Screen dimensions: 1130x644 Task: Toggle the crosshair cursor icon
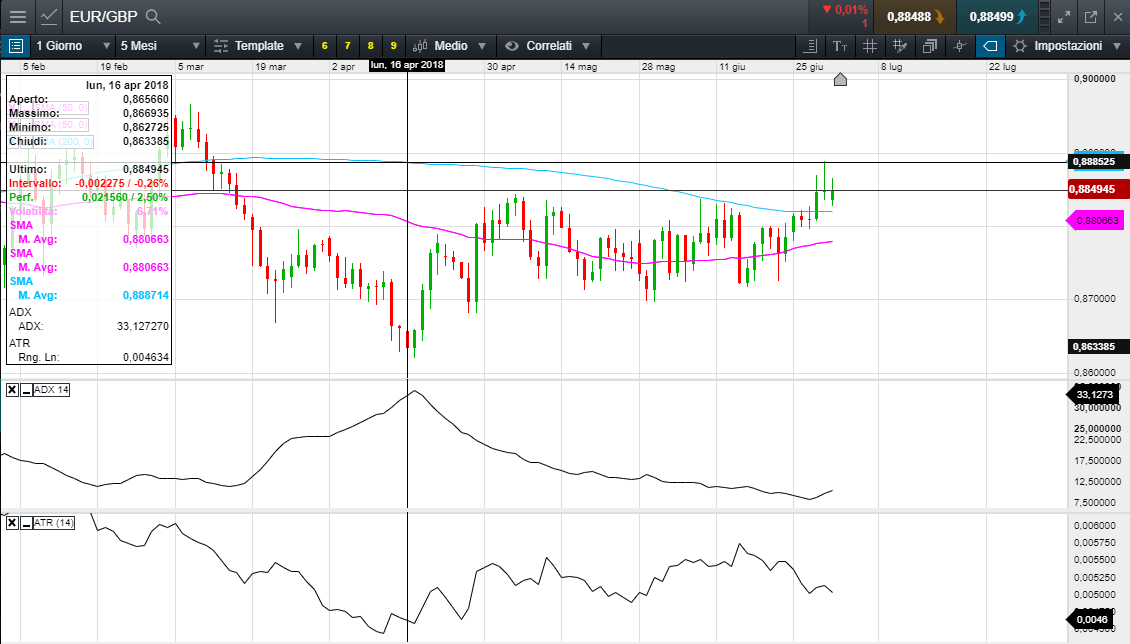point(960,46)
